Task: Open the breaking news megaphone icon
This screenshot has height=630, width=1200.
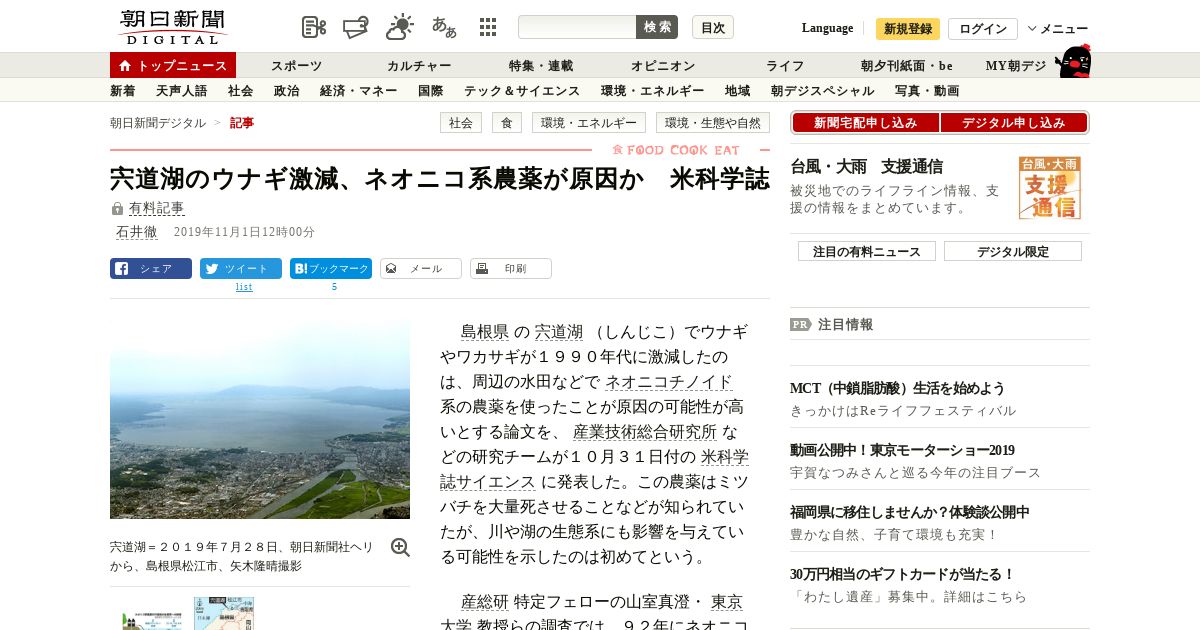Action: (356, 27)
